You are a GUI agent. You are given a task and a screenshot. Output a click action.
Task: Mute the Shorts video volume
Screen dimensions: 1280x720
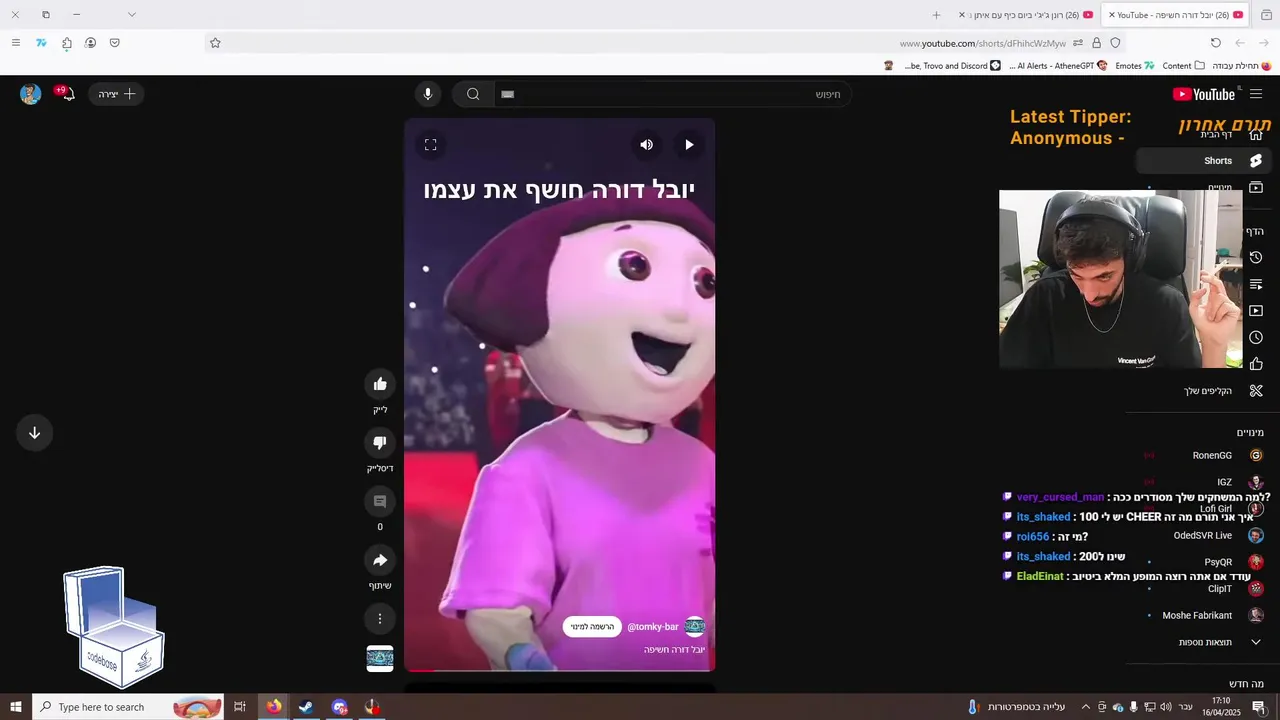click(646, 145)
